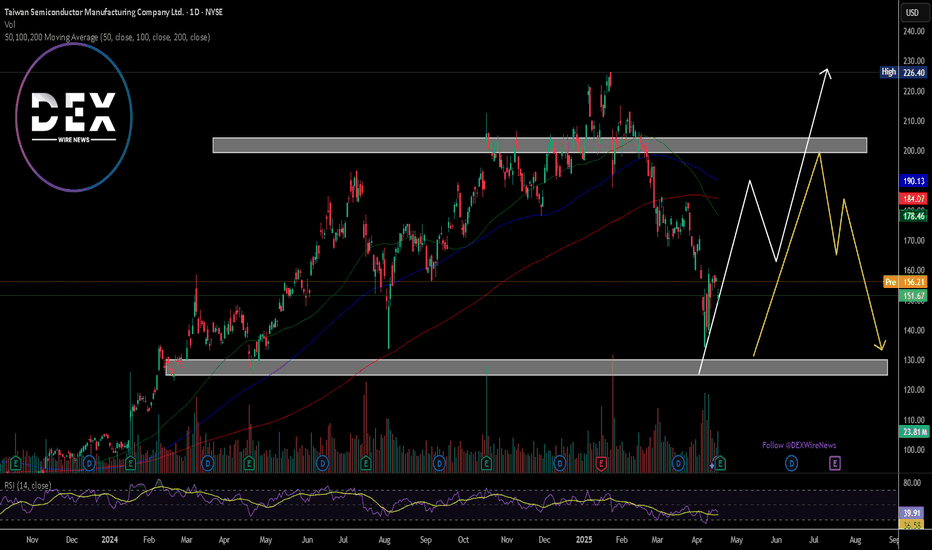
Task: Click the green 178.46 moving average value
Action: click(x=914, y=216)
